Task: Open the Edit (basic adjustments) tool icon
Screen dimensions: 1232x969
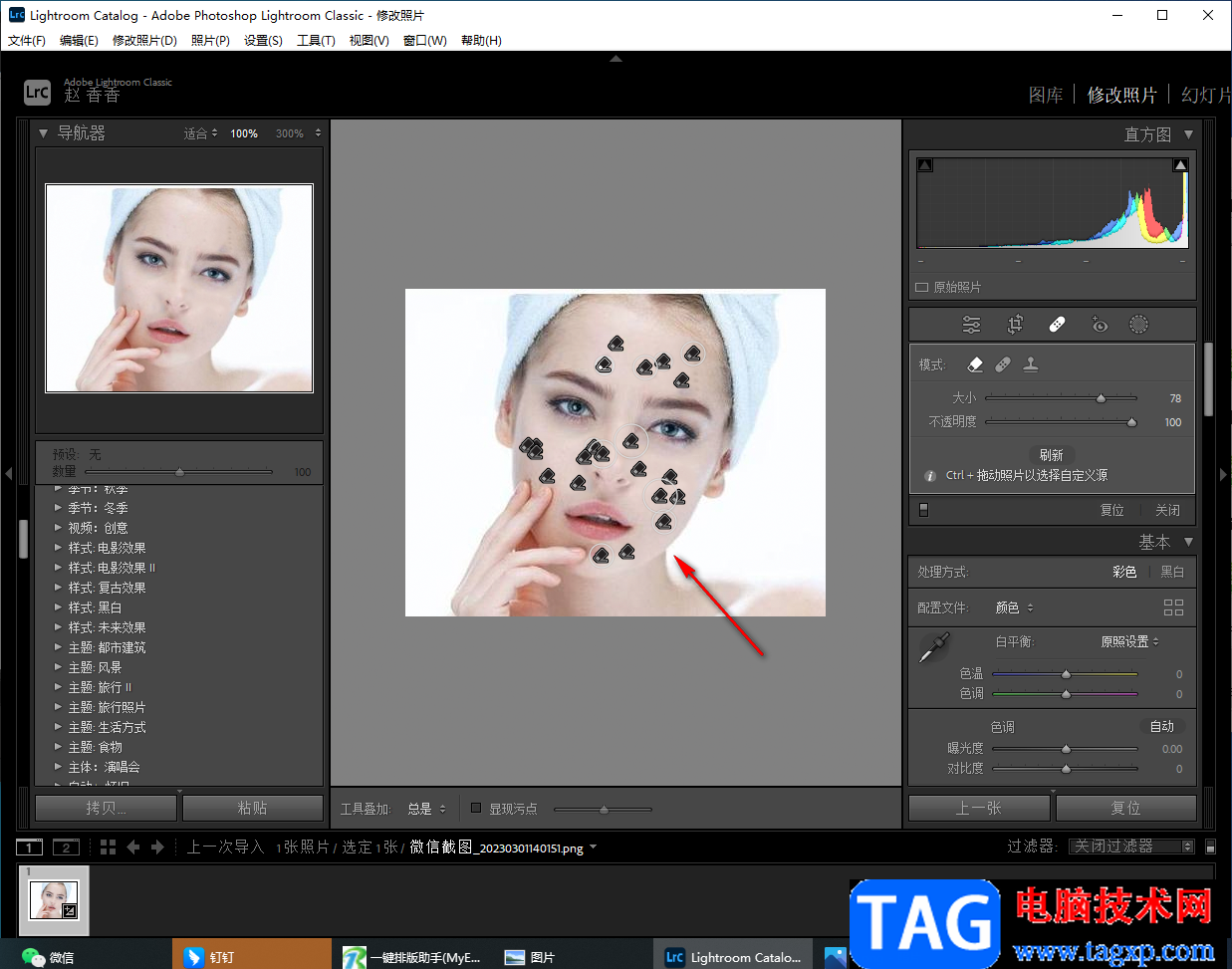Action: point(971,325)
